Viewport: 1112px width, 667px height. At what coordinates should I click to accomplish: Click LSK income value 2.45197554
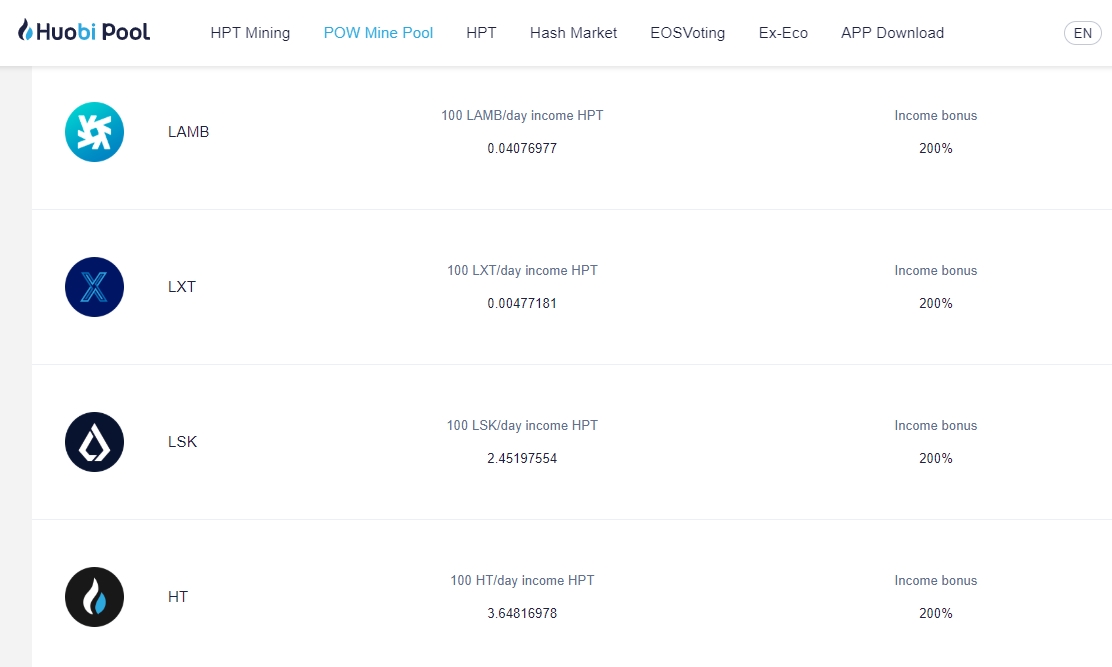coord(522,459)
